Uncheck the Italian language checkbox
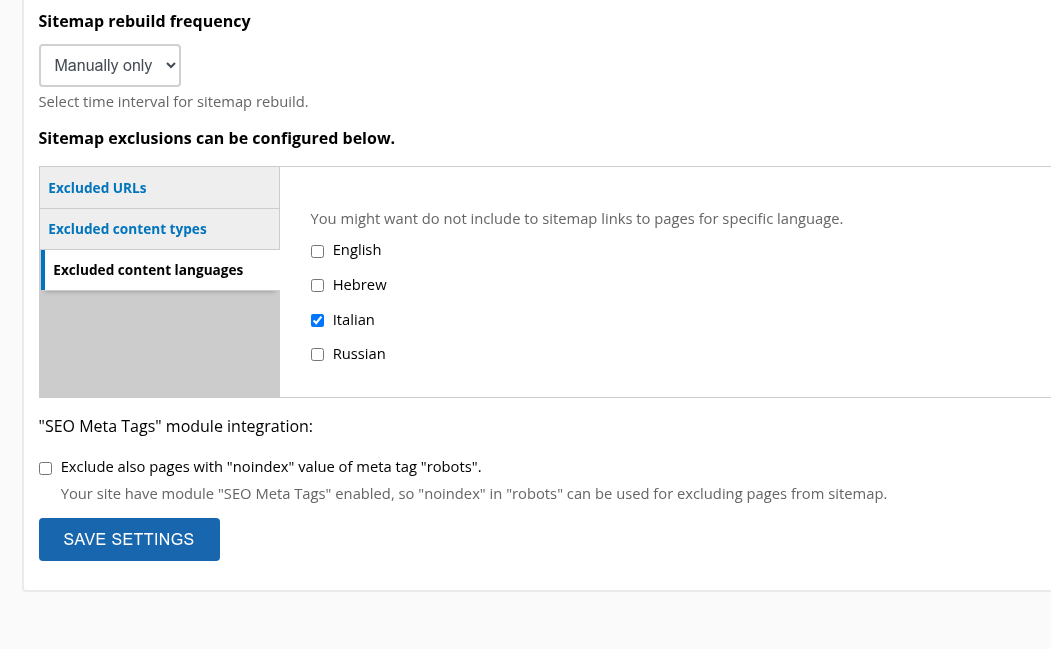The image size is (1051, 649). (318, 320)
